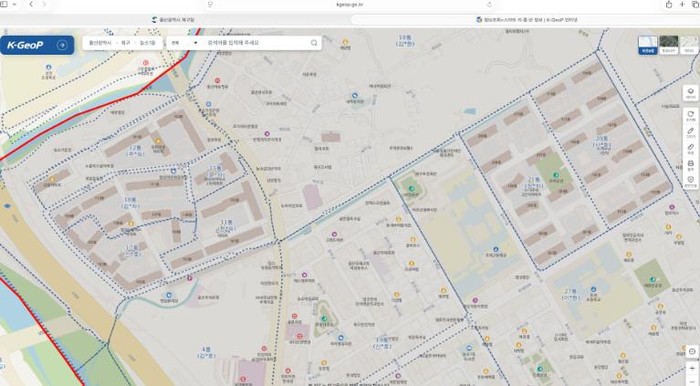Click the refresh/reset icon in right toolbar

coord(690,116)
